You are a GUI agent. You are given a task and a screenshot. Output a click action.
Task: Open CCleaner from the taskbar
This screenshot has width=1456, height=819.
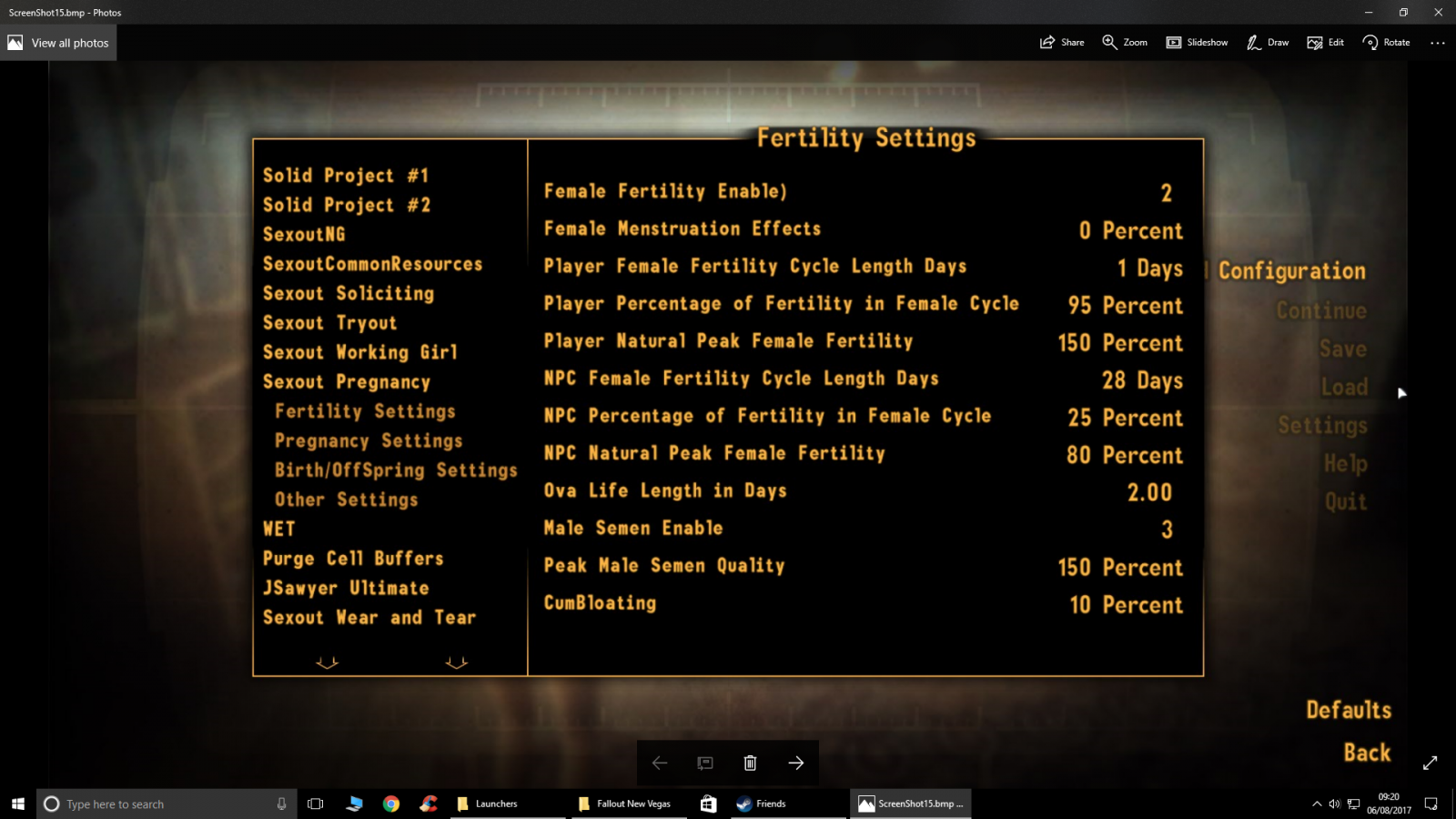(x=429, y=804)
